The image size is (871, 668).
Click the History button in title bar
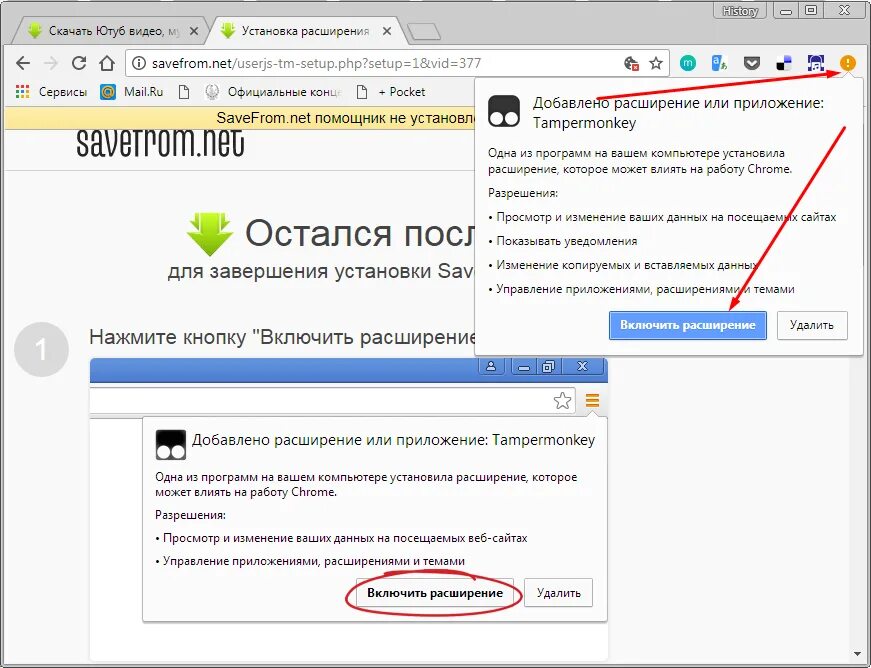tap(740, 11)
